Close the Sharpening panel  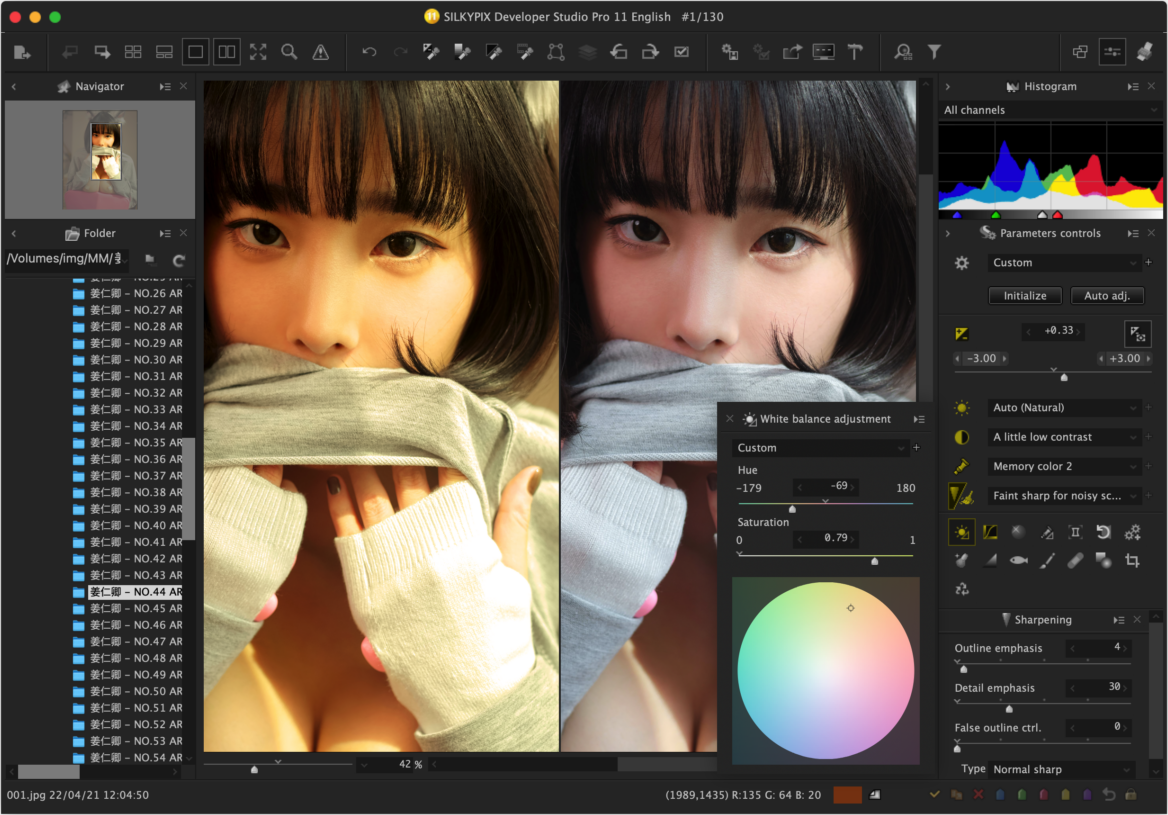[1137, 620]
